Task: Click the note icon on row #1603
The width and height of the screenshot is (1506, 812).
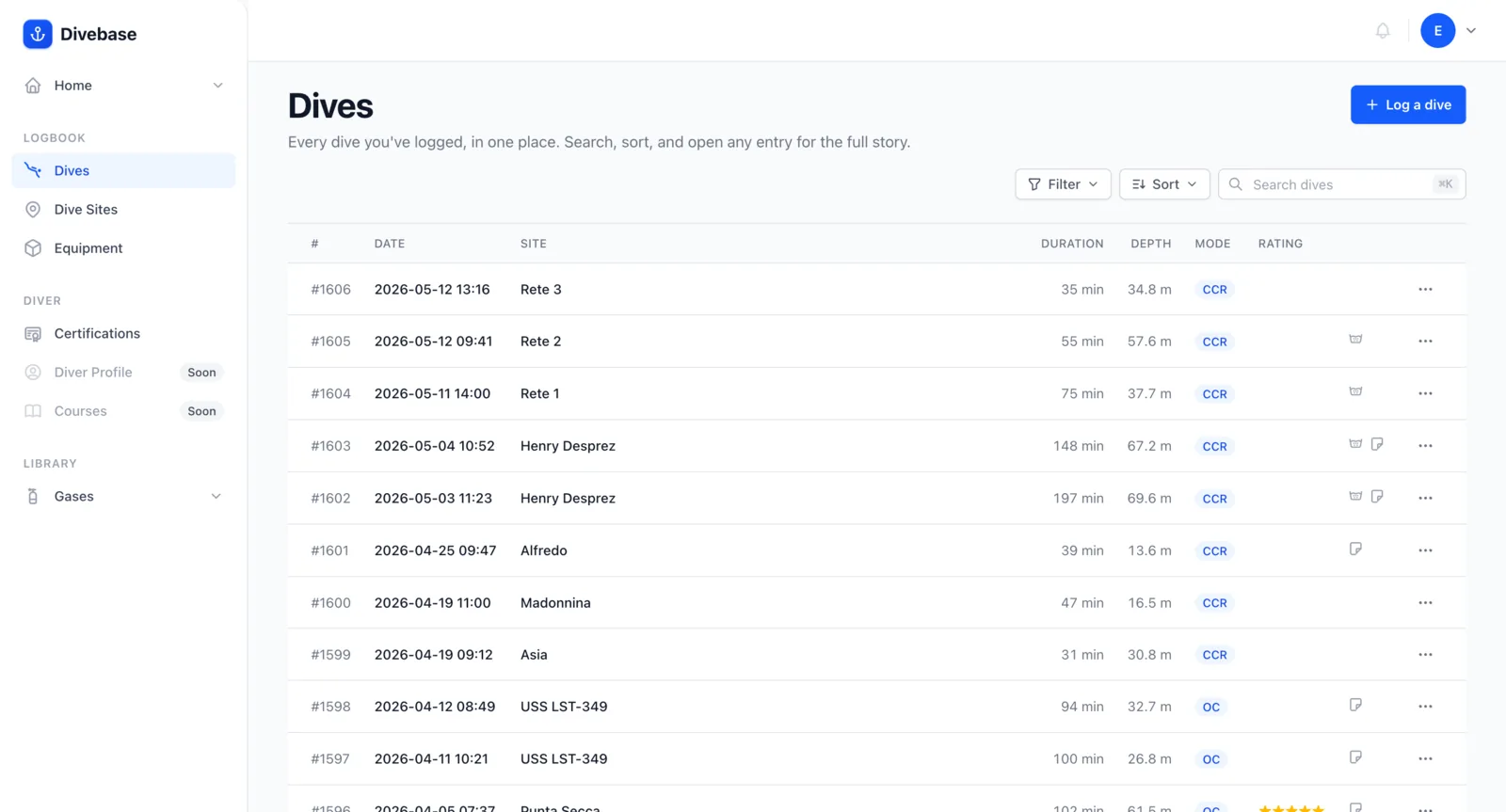Action: coord(1377,444)
